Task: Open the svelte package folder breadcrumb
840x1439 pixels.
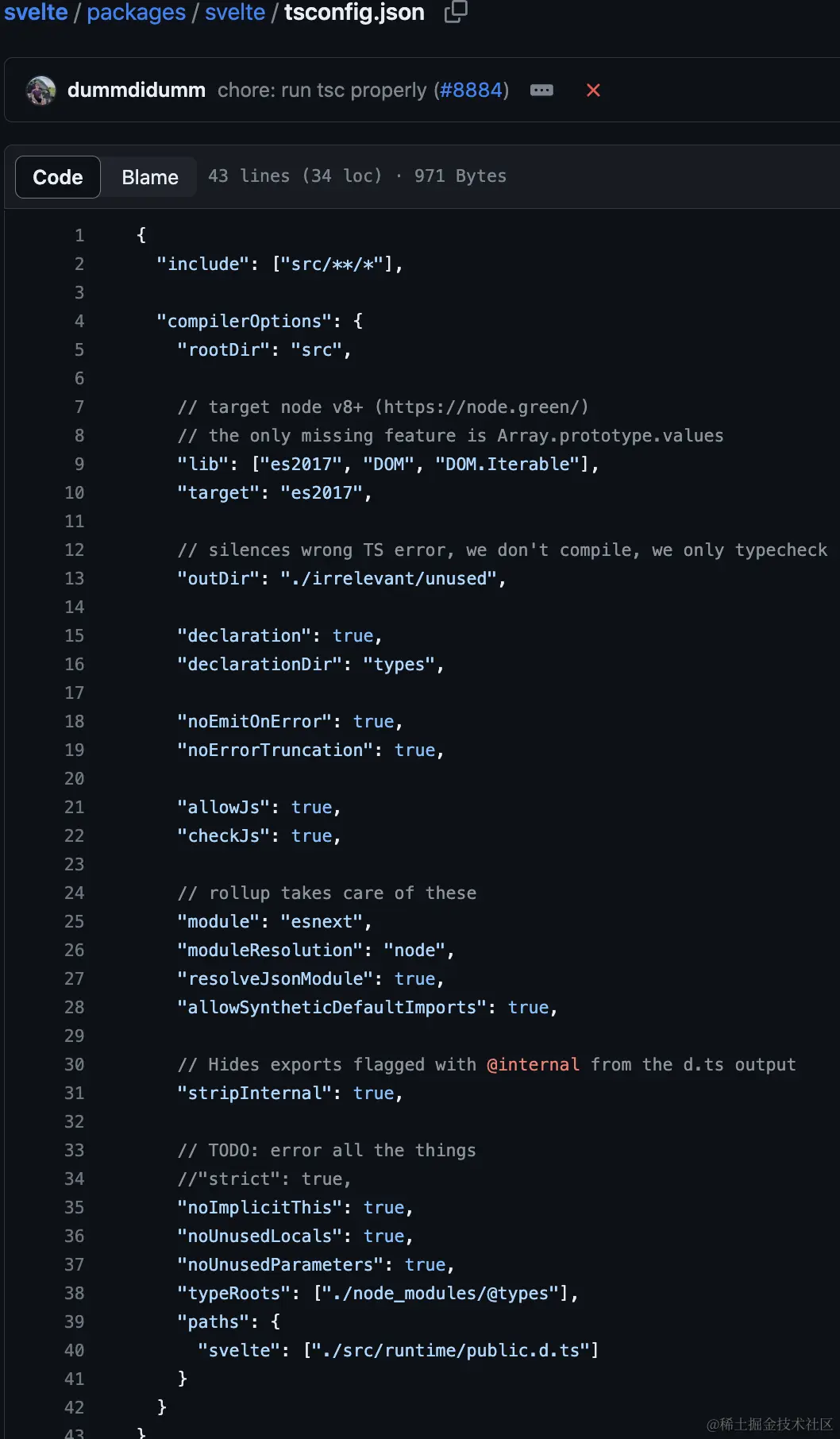Action: pos(234,13)
